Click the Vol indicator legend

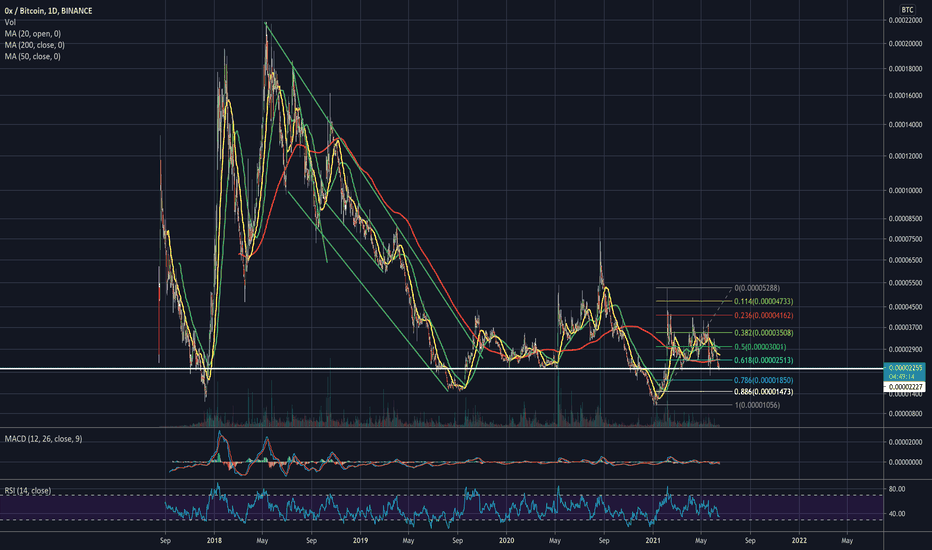point(10,22)
